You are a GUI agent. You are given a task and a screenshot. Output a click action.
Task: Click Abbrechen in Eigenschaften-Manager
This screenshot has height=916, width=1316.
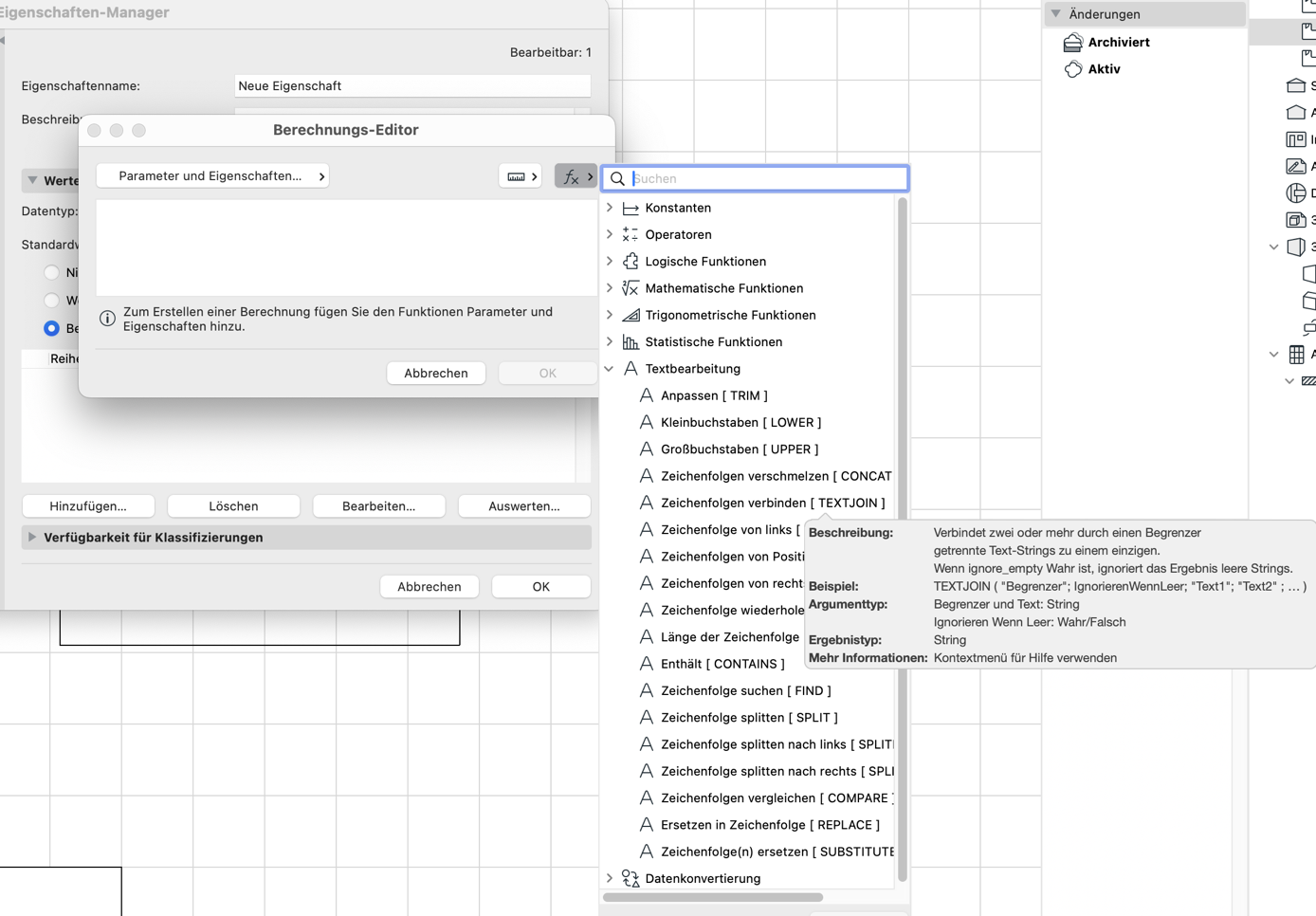click(430, 586)
